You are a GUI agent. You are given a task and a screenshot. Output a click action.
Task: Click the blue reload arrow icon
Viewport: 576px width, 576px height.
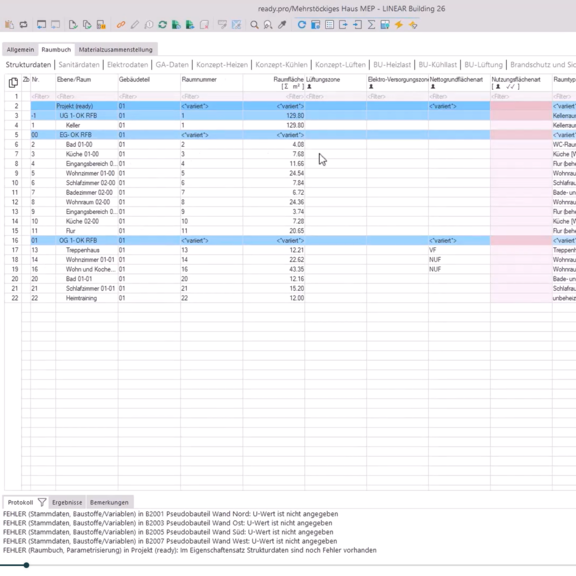[x=302, y=25]
